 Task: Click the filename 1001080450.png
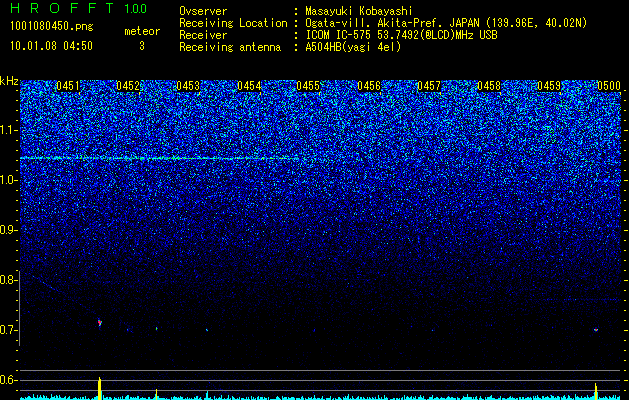51,27
